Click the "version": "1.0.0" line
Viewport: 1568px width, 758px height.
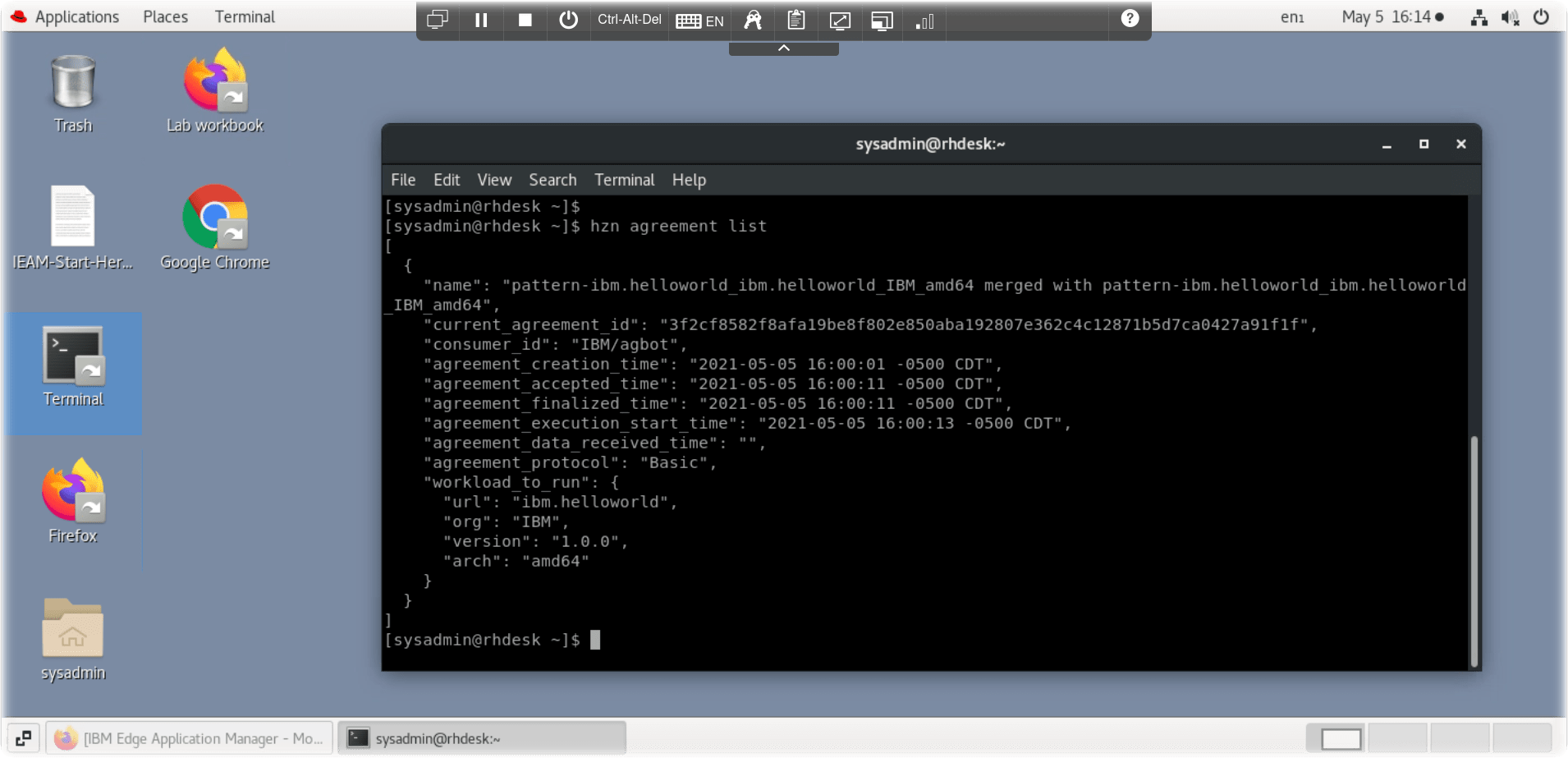coord(535,541)
